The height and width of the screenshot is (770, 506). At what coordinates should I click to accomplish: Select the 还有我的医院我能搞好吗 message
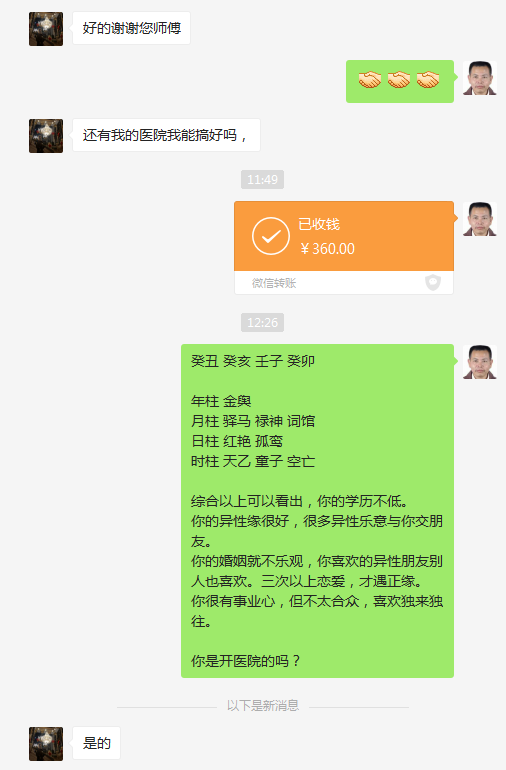tap(166, 135)
